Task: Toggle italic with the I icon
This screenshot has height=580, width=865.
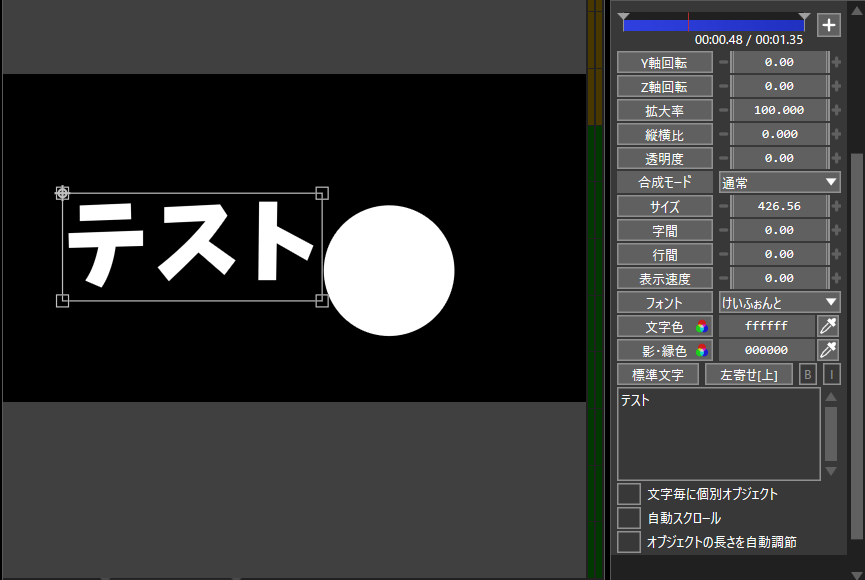Action: coord(831,374)
